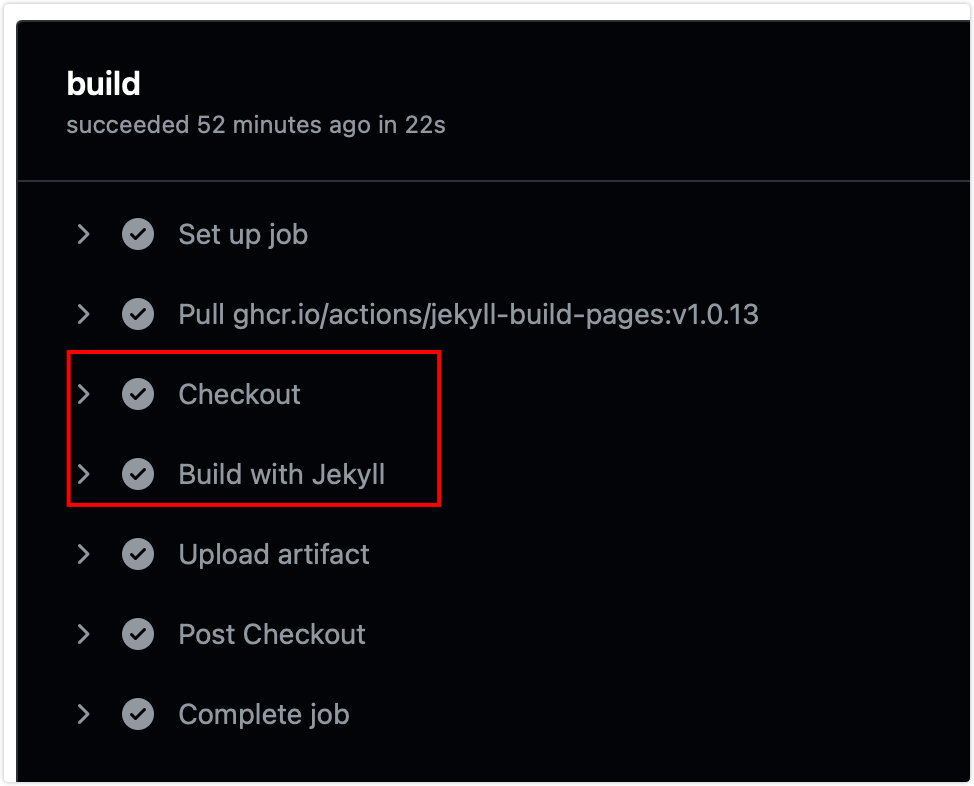The width and height of the screenshot is (974, 786).
Task: Select the Pull ghcr.io/actions/jekyll-build-pages:v1.0.13 label
Action: point(468,314)
